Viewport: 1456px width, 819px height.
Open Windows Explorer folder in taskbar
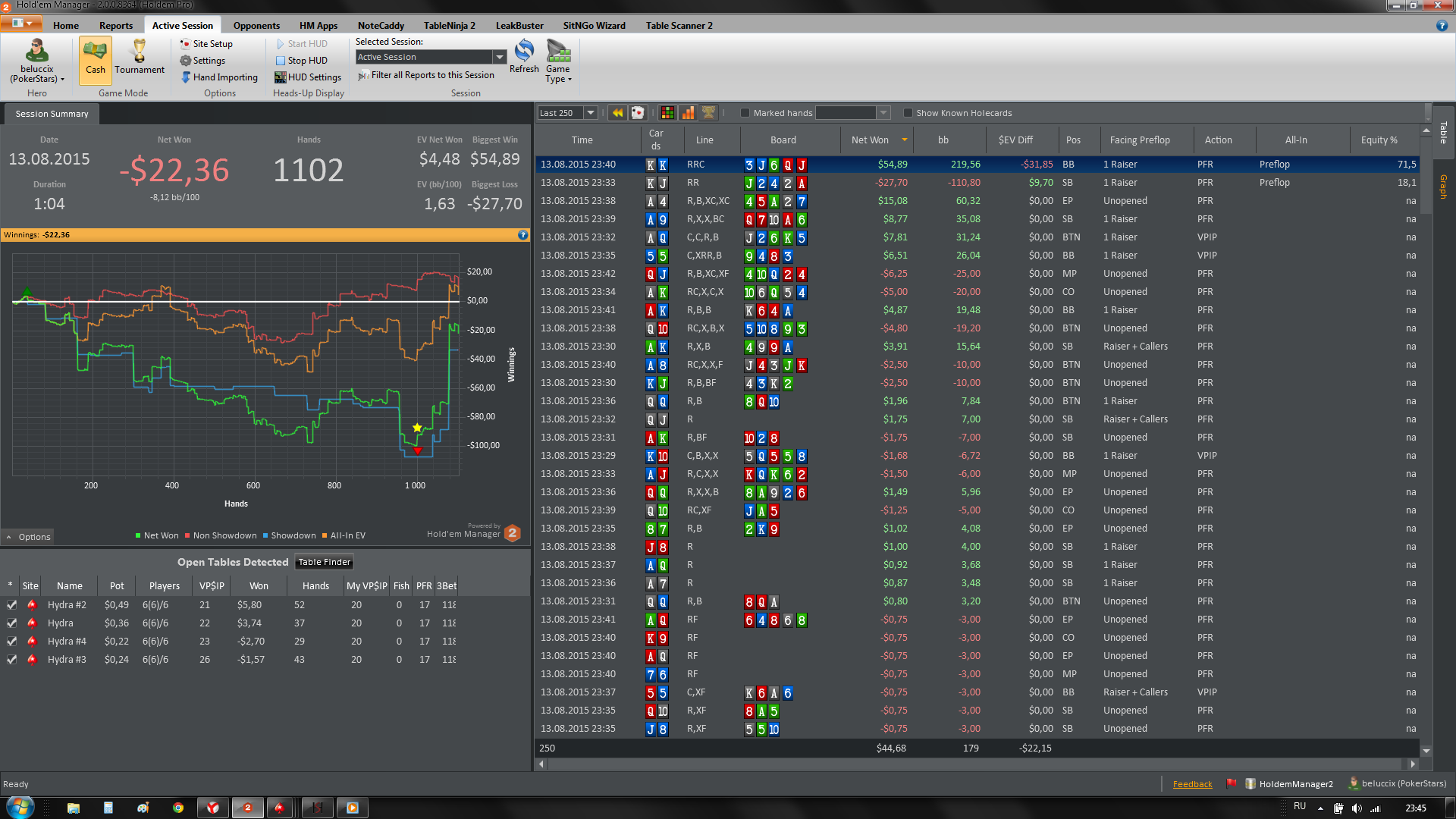(x=74, y=808)
